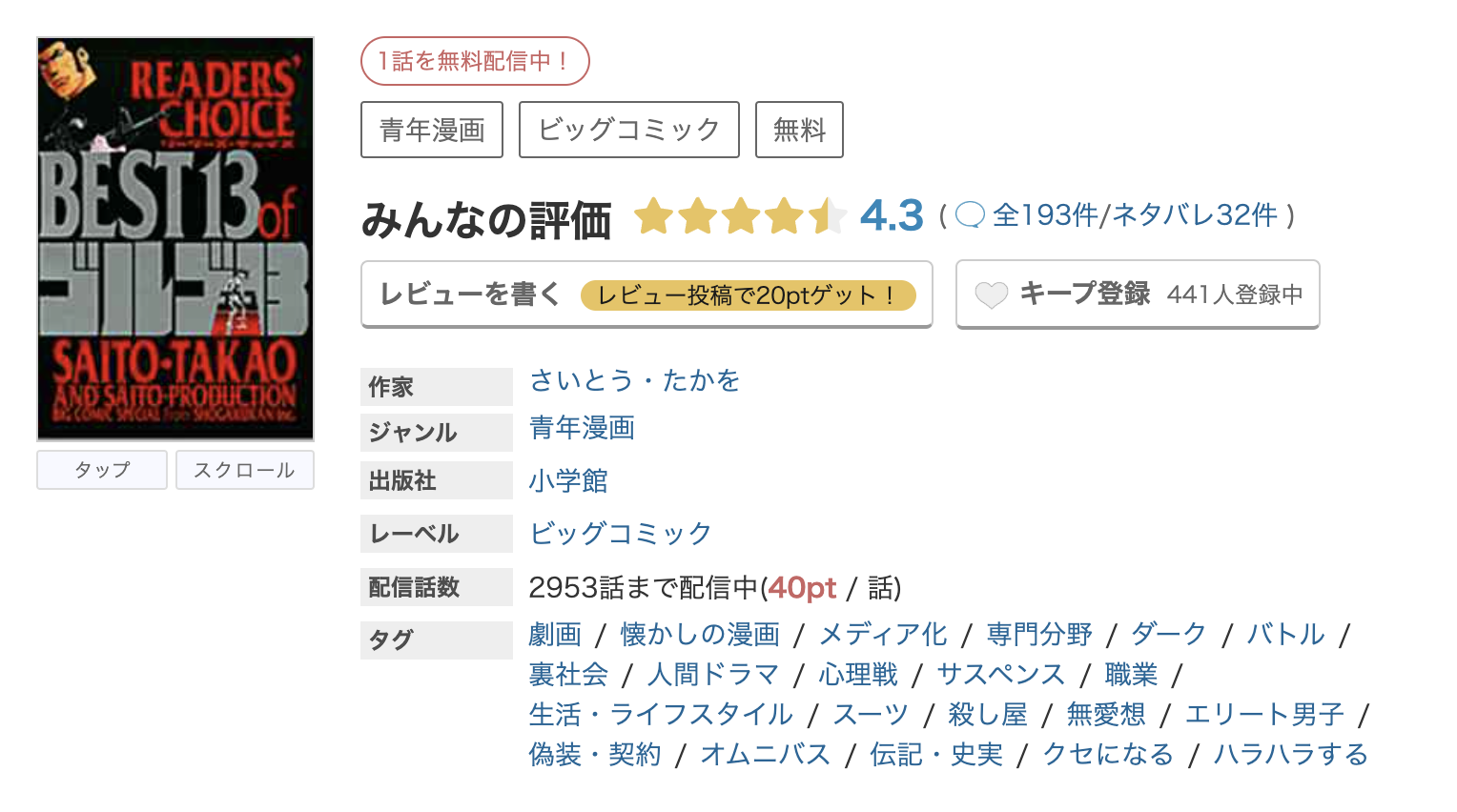Open the ネタバレ32件 review list

(x=1195, y=215)
